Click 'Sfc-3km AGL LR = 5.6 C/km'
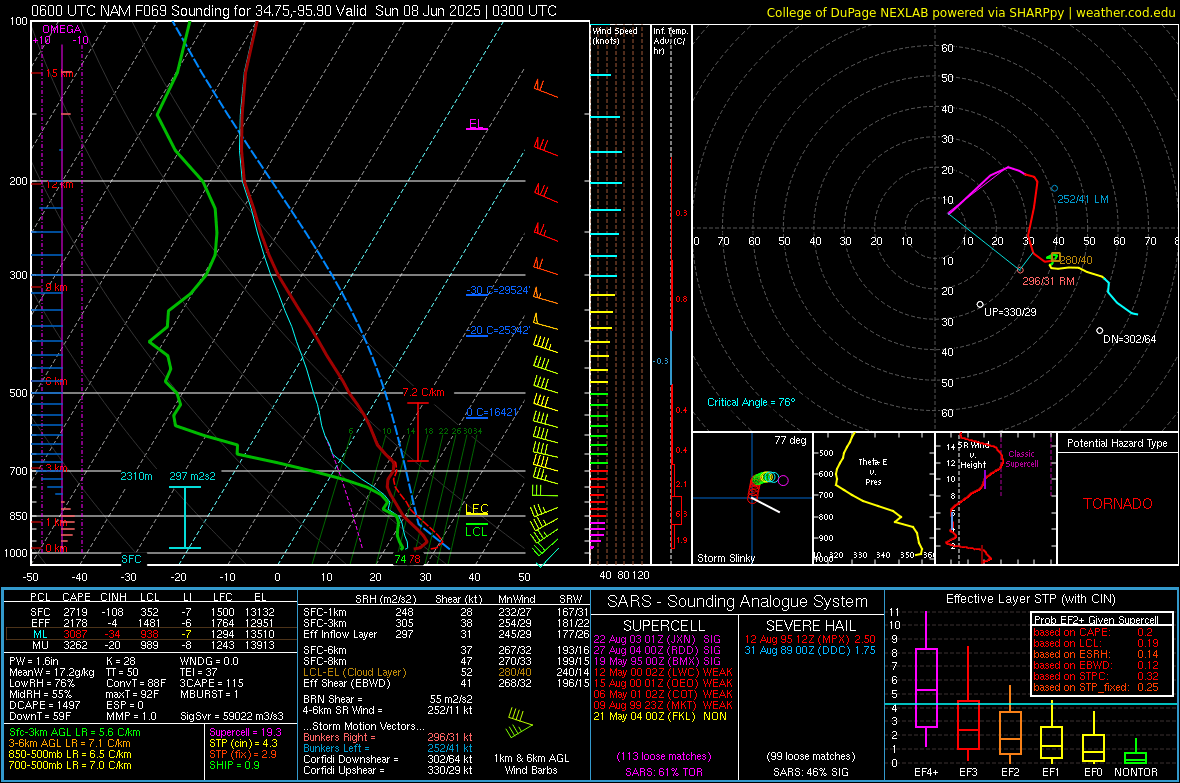Viewport: 1180px width, 783px height. point(75,732)
